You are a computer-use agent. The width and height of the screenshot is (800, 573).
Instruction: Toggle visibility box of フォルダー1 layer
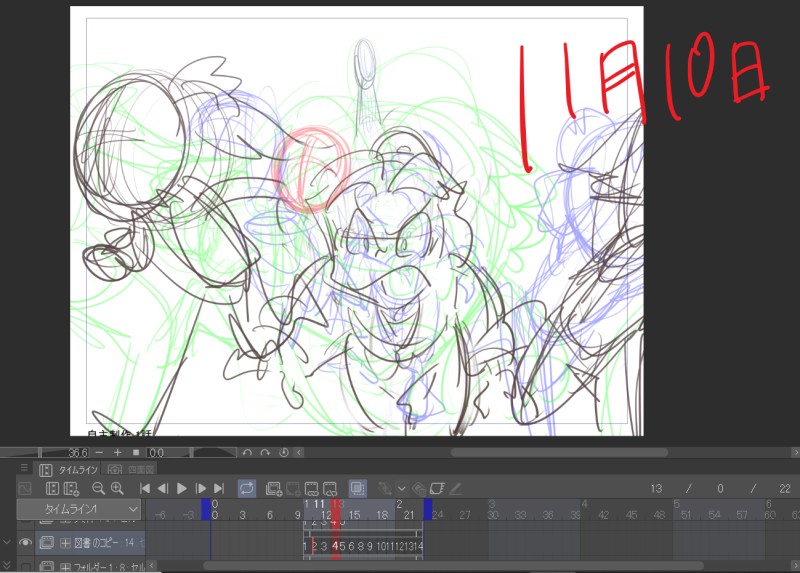(x=25, y=567)
